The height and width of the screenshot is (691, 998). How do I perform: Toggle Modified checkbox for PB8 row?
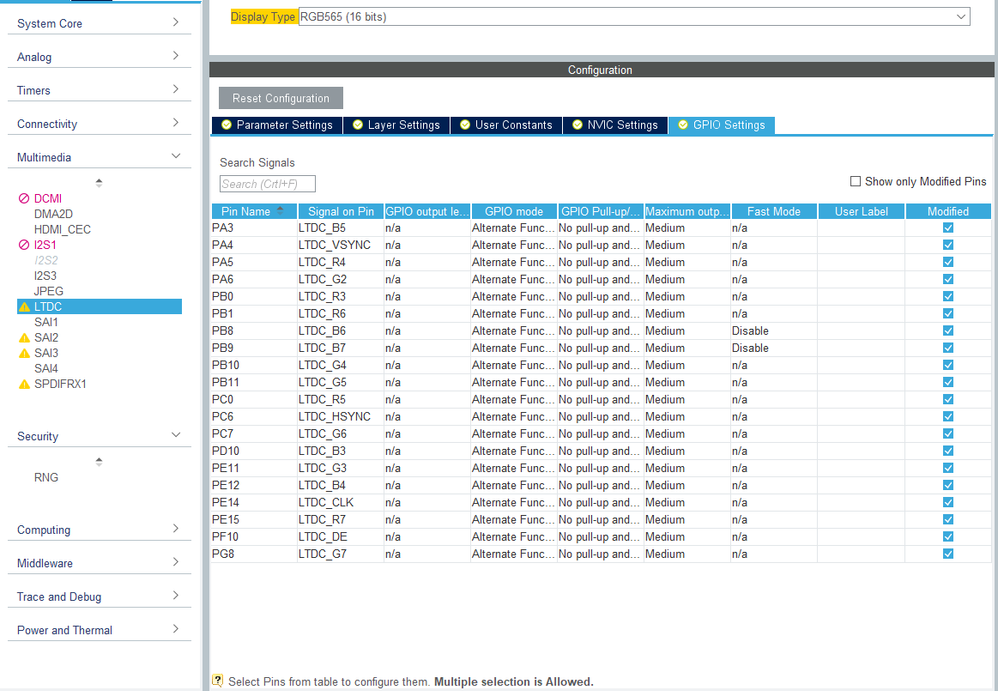[x=948, y=331]
